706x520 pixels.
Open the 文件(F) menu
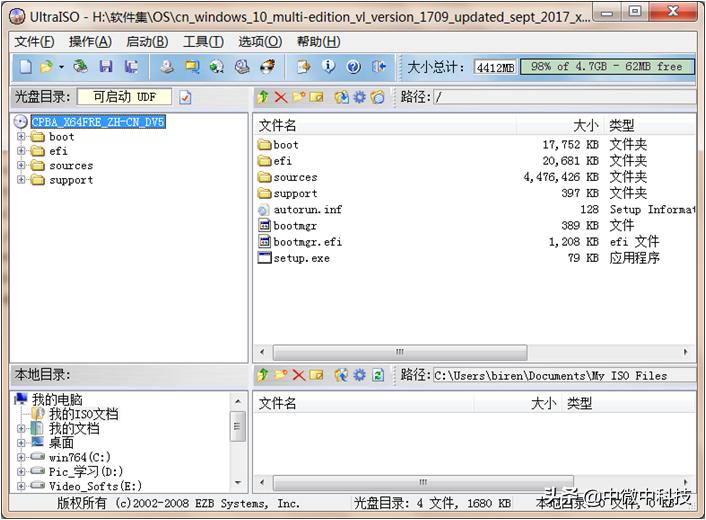[34, 42]
